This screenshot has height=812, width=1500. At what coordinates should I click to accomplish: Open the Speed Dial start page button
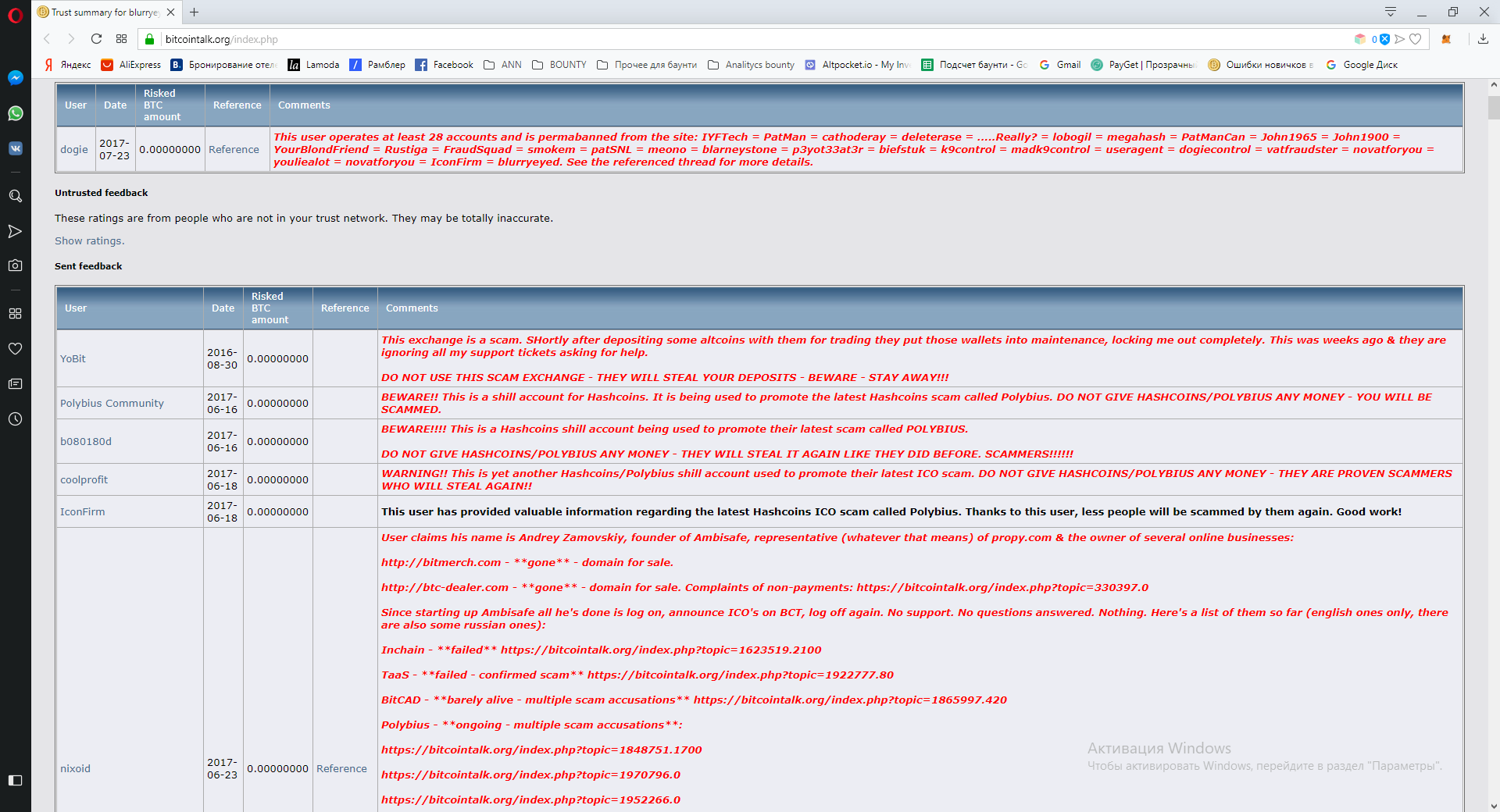click(x=121, y=39)
